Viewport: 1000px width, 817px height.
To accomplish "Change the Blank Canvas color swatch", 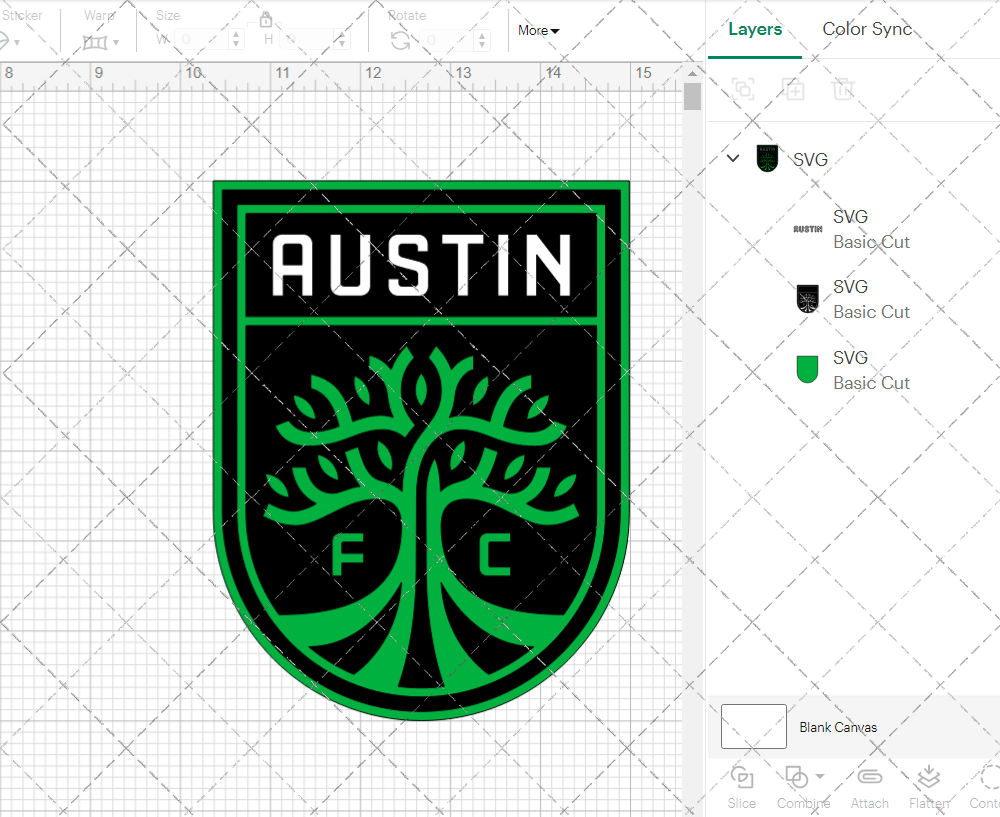I will 753,727.
